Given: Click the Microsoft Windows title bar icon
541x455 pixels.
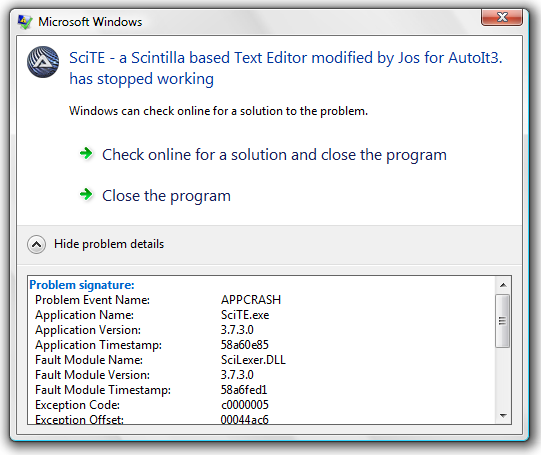Looking at the screenshot, I should [25, 22].
